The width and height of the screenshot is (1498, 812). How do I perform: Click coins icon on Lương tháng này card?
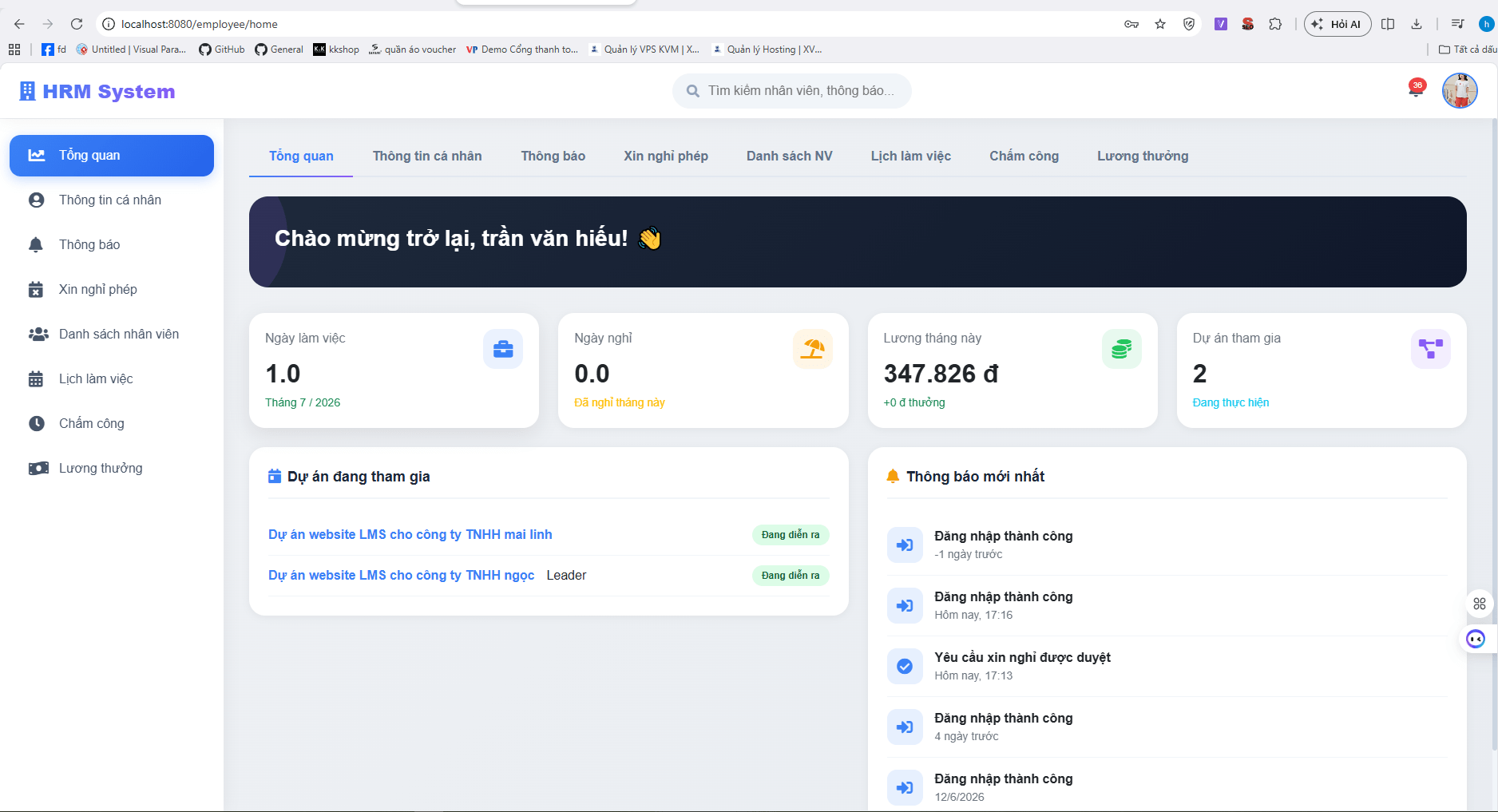tap(1122, 349)
